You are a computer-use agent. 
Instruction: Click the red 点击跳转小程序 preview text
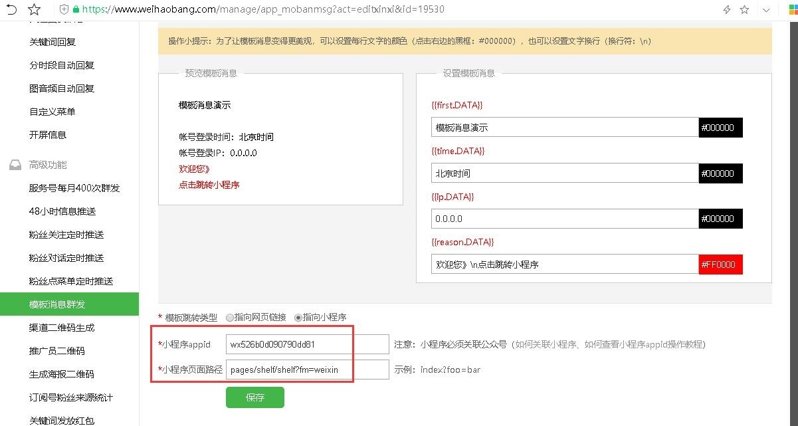click(209, 185)
